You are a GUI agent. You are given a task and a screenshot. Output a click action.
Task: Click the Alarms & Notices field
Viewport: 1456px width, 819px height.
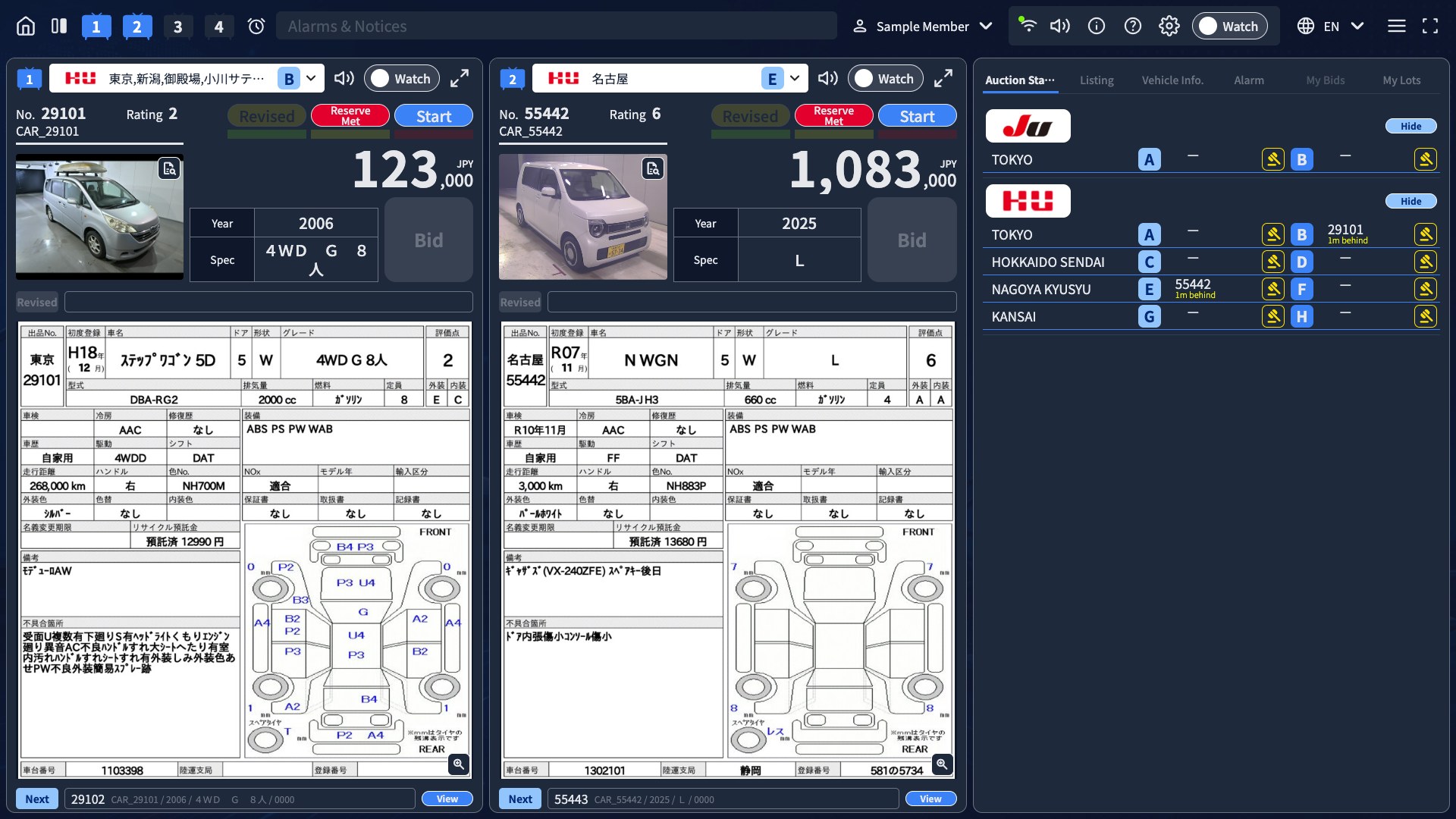[557, 27]
